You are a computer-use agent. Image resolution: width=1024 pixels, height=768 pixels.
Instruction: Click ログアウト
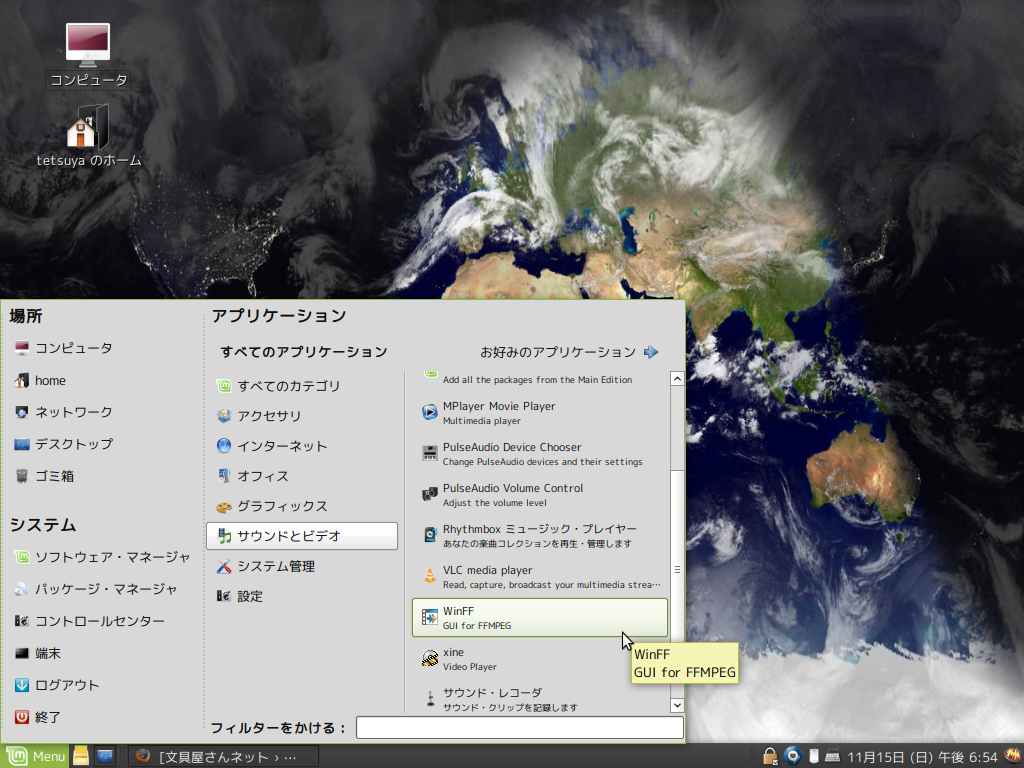[x=57, y=685]
